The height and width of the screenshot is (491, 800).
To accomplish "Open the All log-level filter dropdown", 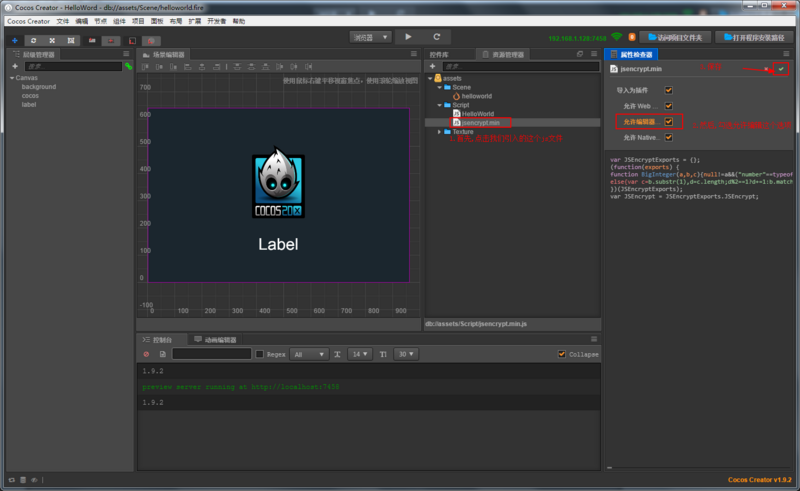I will (309, 354).
